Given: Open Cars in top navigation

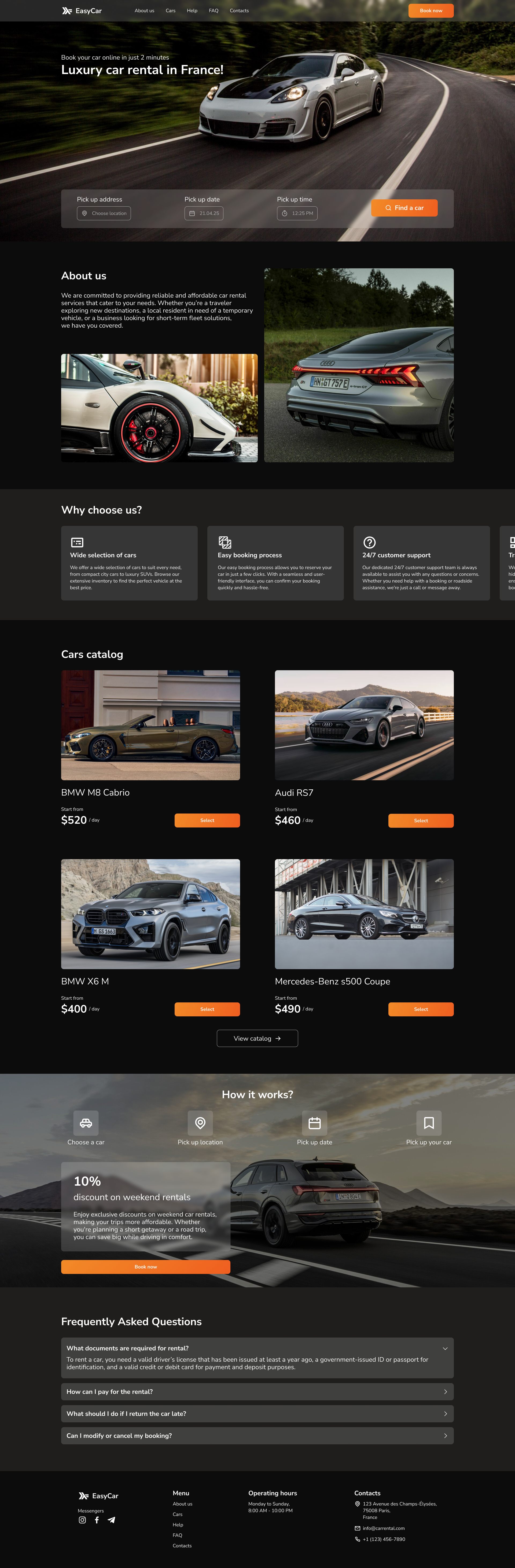Looking at the screenshot, I should click(170, 10).
